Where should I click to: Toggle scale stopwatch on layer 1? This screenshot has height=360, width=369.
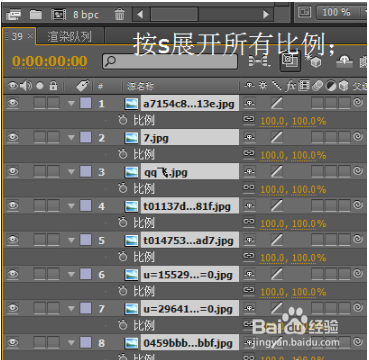123,120
